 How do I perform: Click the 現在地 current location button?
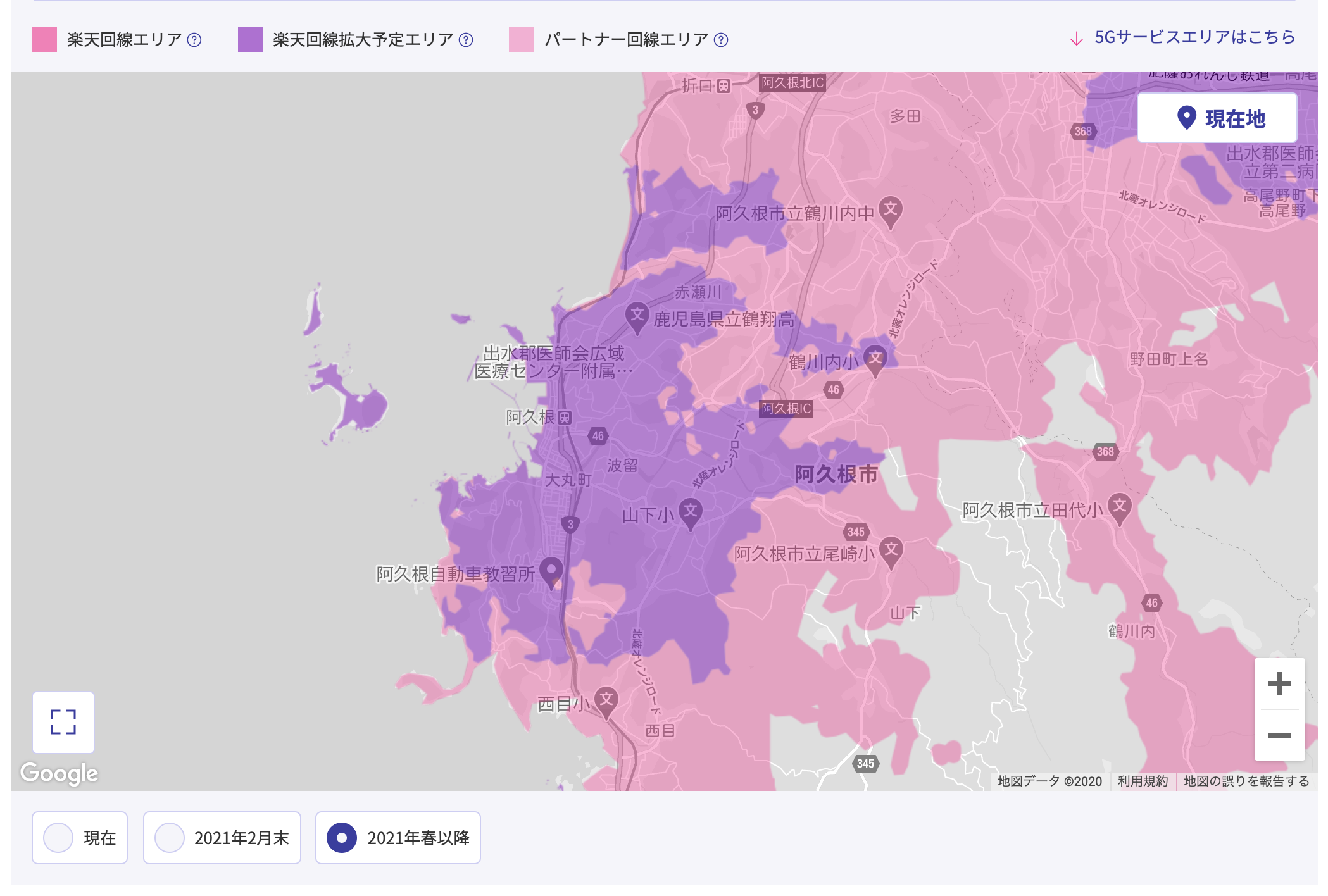pyautogui.click(x=1217, y=118)
